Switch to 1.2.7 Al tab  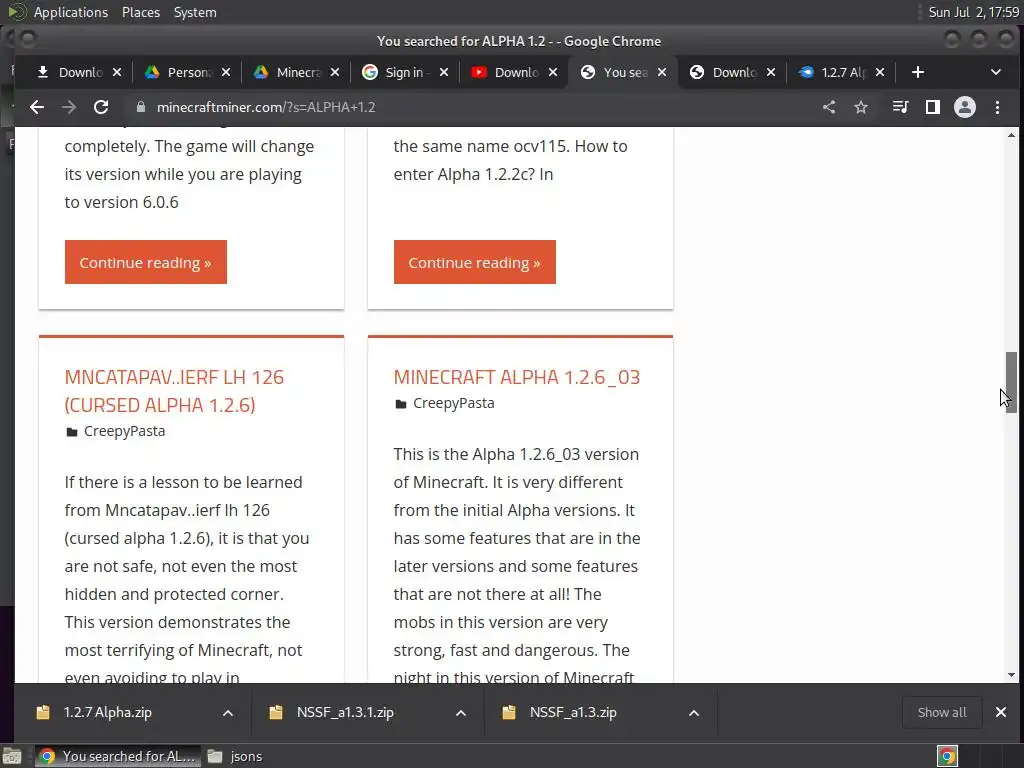pos(841,72)
